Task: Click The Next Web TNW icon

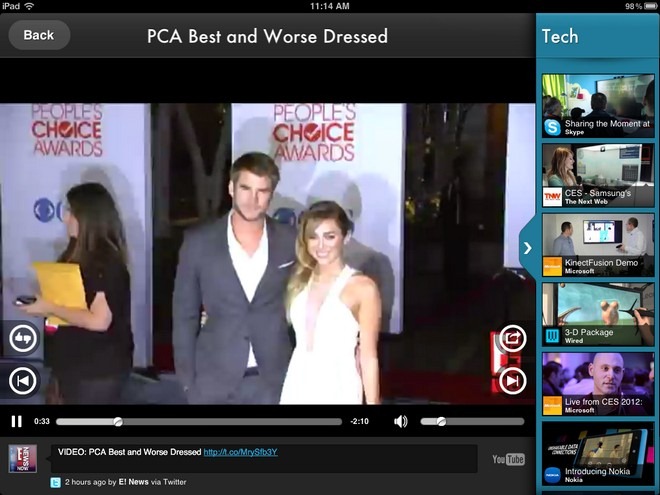Action: point(552,197)
